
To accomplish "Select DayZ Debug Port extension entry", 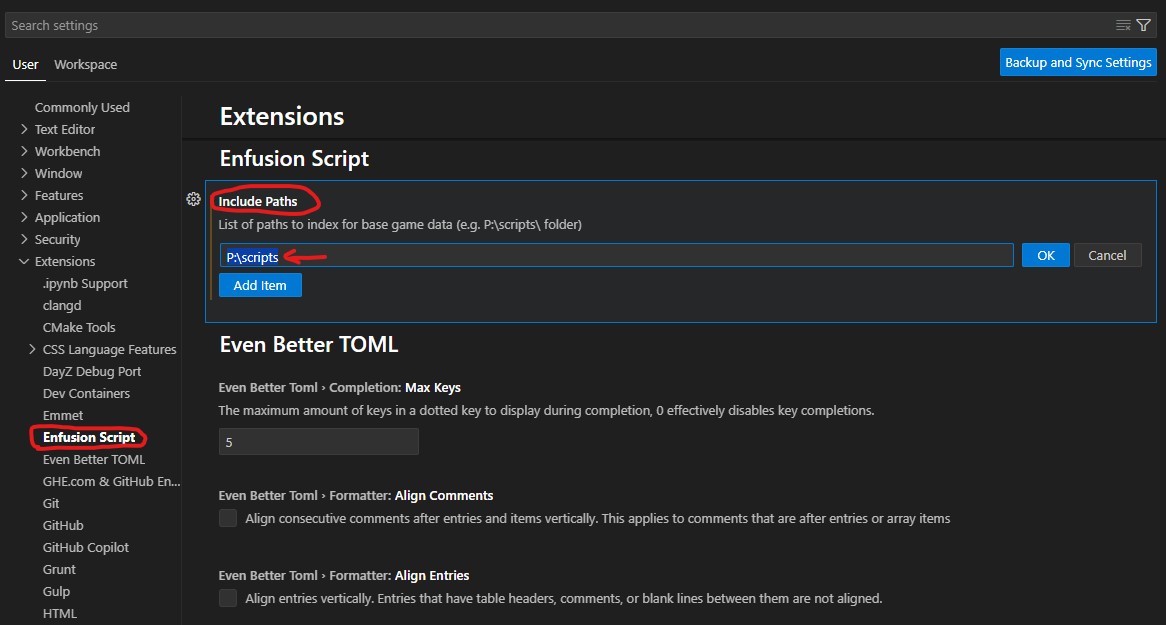I will [92, 371].
